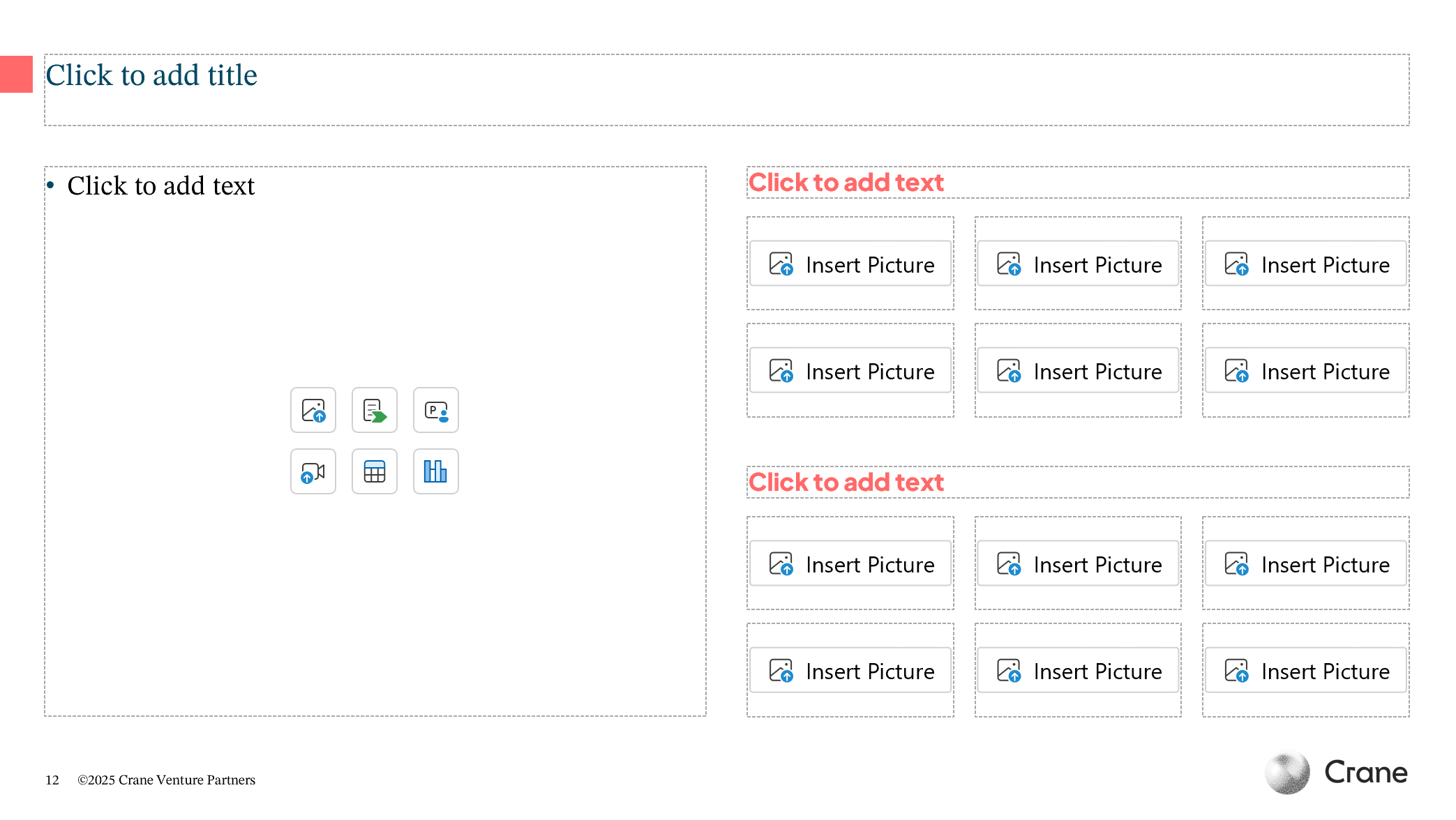Click the Insert Video icon
This screenshot has width=1456, height=820.
313,471
